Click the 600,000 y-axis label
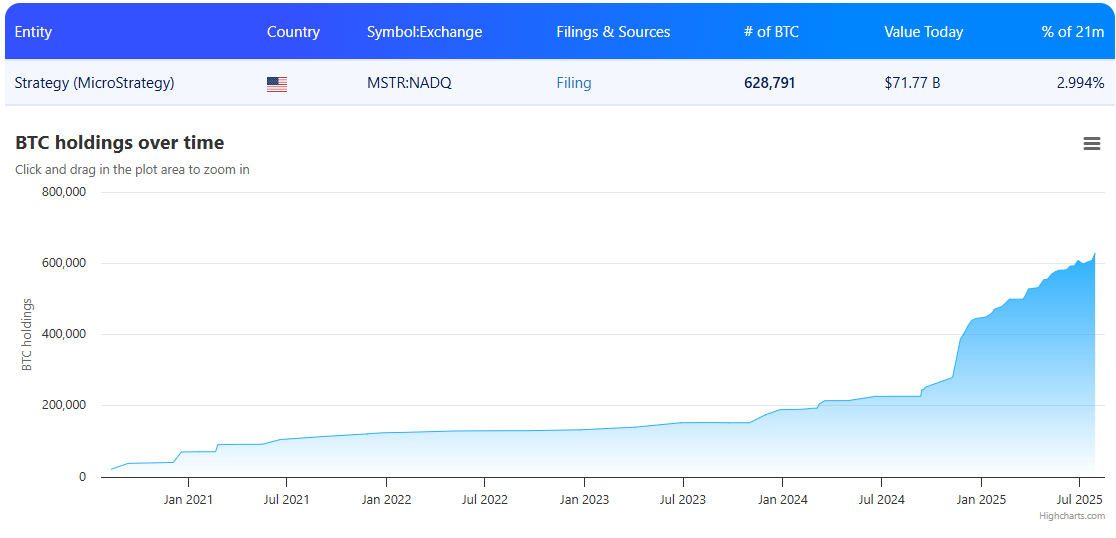Viewport: 1116px width, 538px height. pyautogui.click(x=64, y=263)
